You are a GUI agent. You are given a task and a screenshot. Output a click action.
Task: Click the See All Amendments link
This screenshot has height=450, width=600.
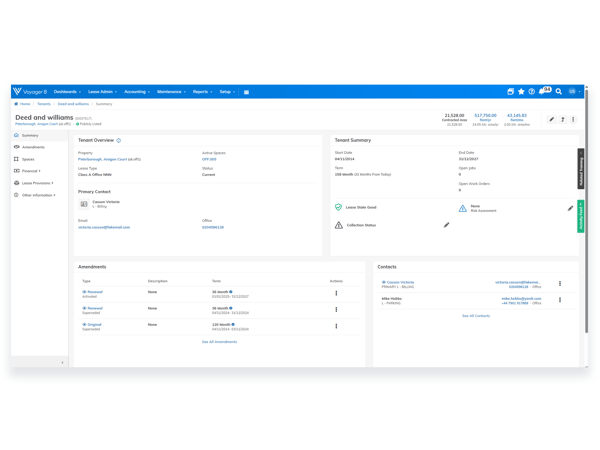point(219,342)
